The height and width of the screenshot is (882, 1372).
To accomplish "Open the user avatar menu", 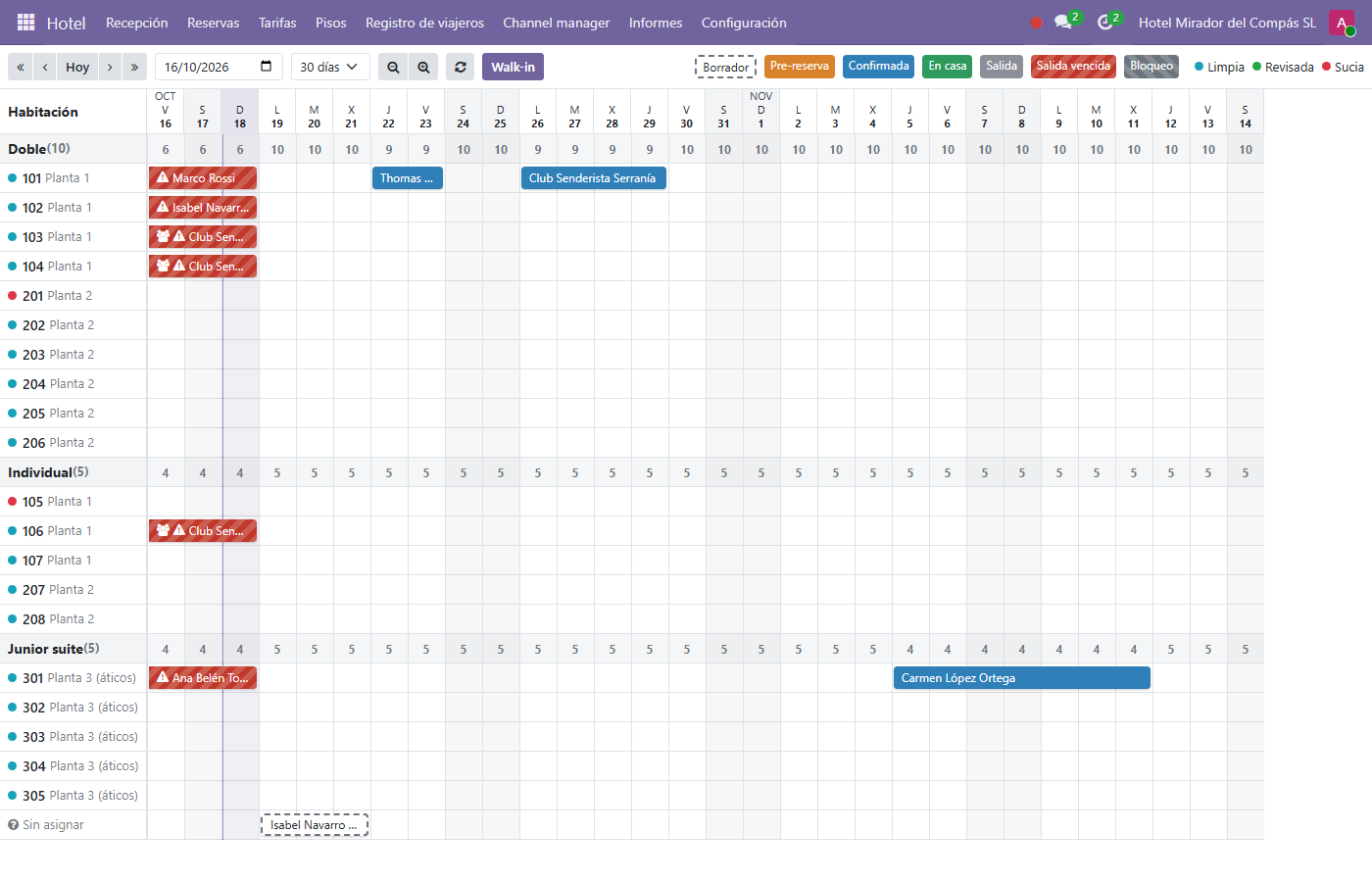I will (1342, 23).
